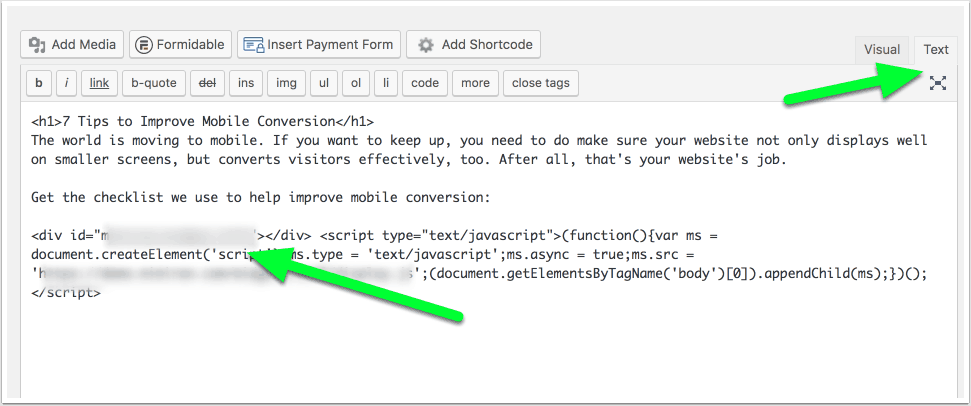Click the Add Media camera icon
Image resolution: width=971 pixels, height=406 pixels.
pos(38,45)
